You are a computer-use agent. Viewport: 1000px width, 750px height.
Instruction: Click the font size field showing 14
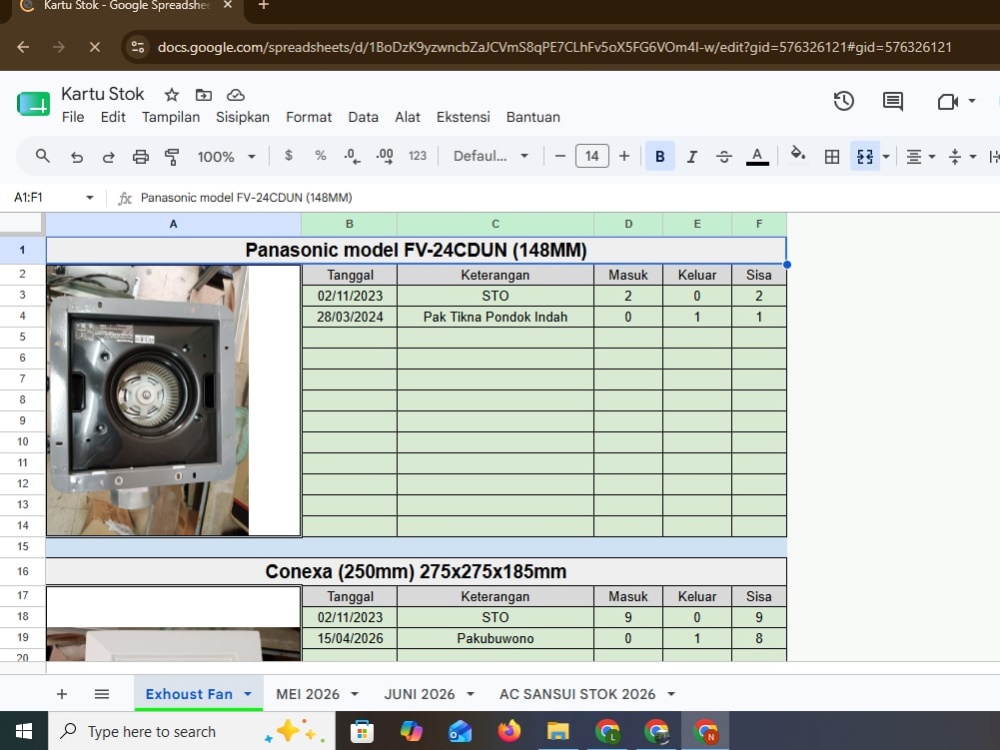pos(592,156)
